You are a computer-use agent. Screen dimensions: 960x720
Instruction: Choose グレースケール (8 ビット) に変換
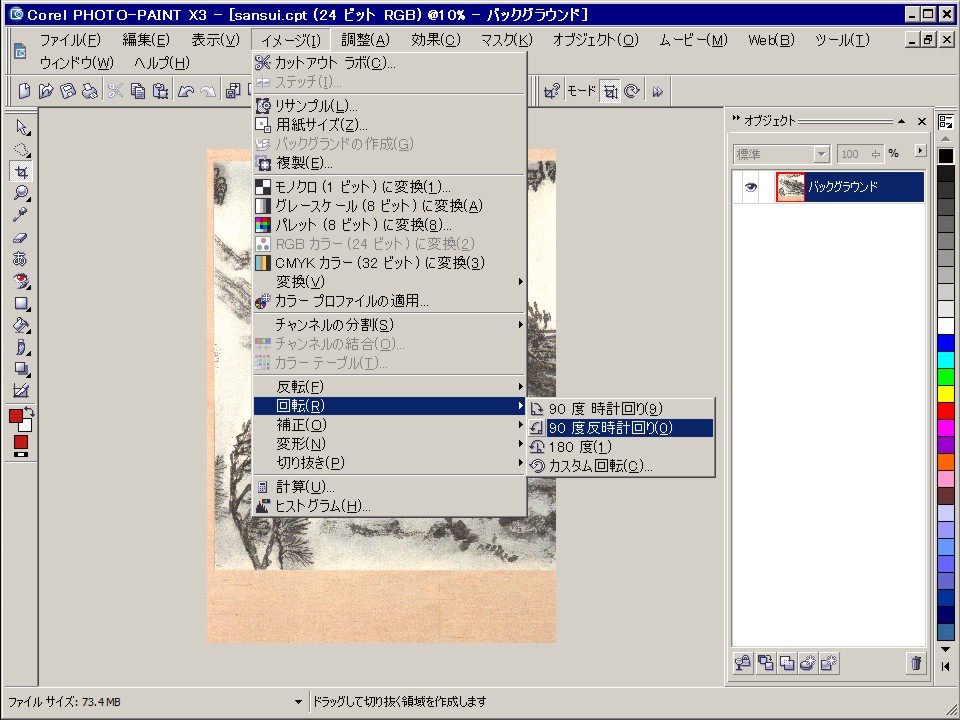point(389,206)
